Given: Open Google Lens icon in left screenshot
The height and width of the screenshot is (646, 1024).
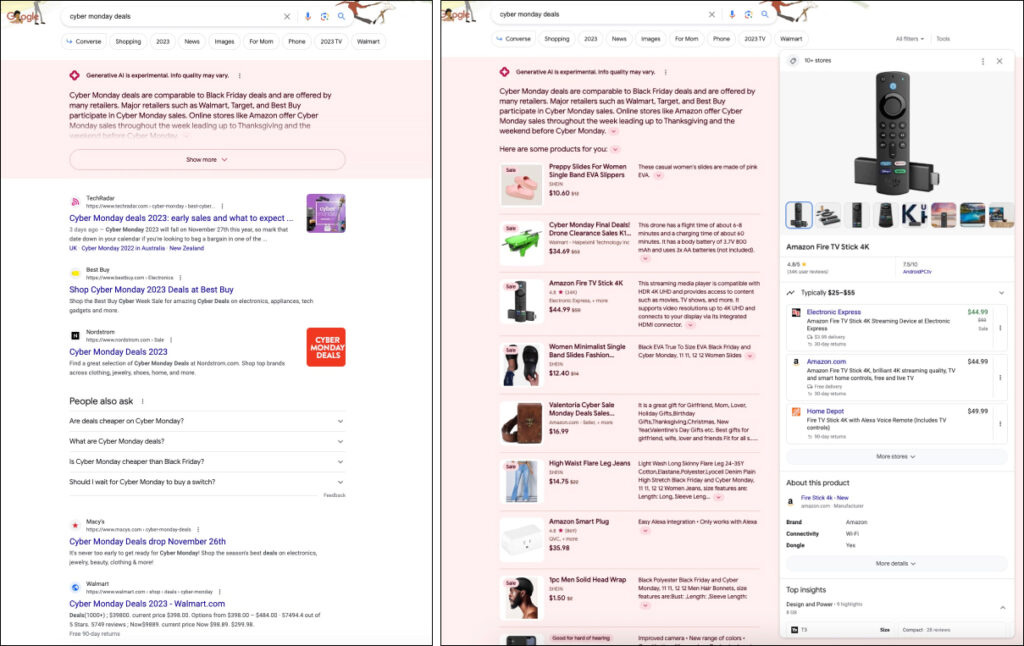Looking at the screenshot, I should (x=325, y=16).
